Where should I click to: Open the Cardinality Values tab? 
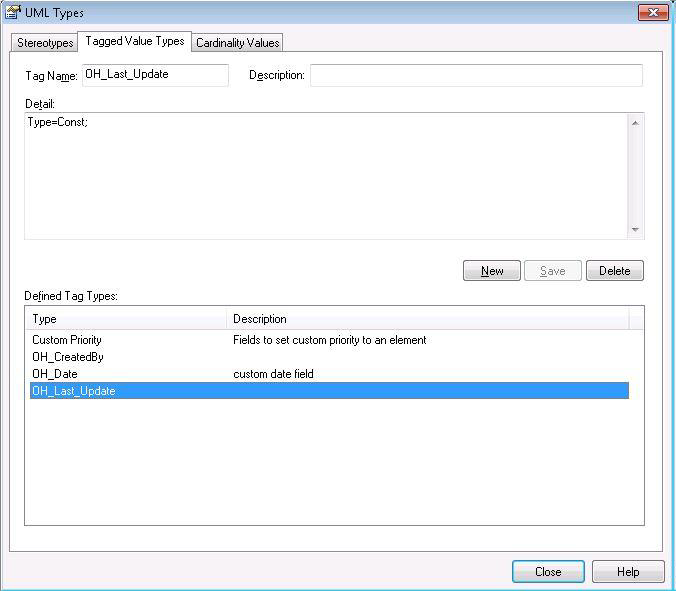[x=237, y=43]
